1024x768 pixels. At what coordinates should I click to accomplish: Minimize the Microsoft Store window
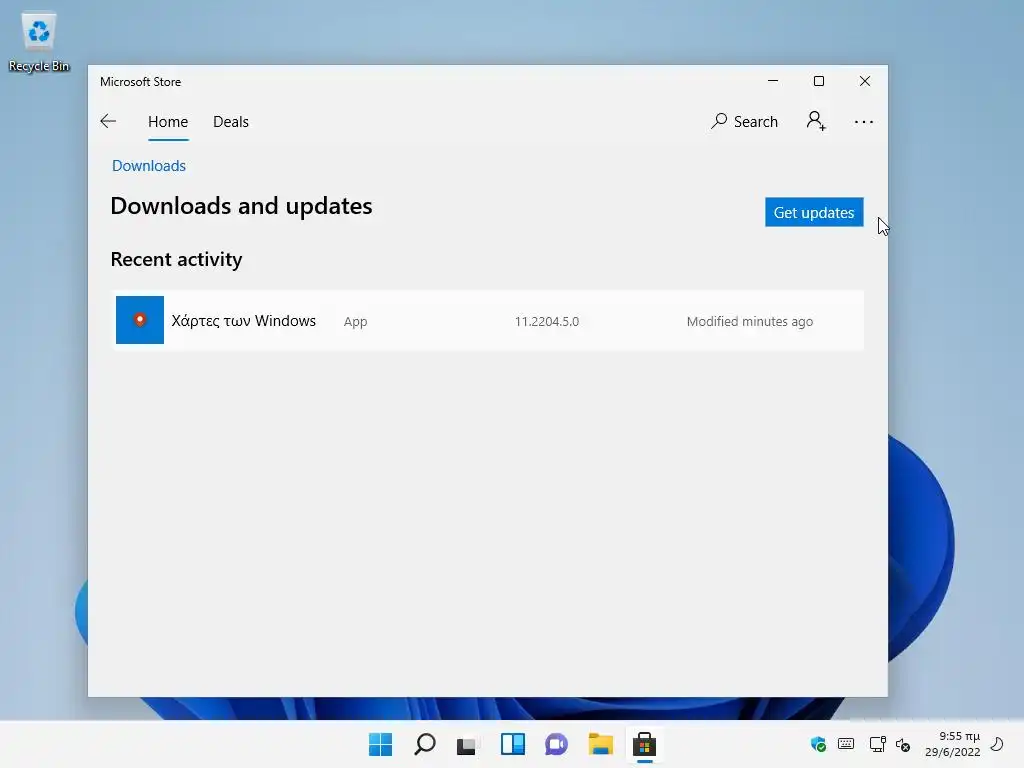point(773,81)
